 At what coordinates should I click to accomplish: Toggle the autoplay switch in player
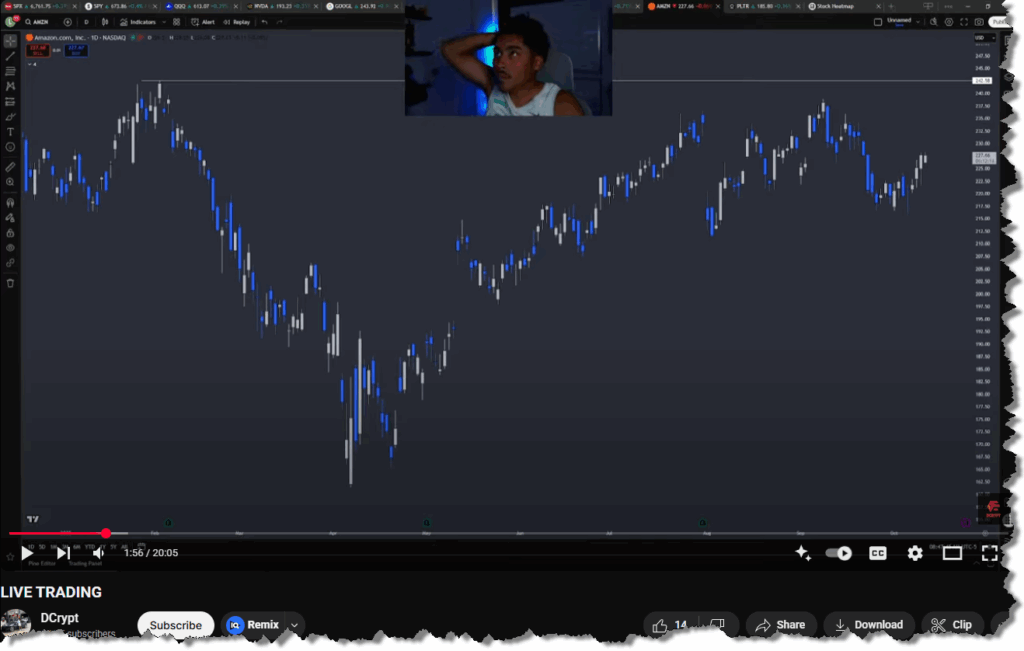tap(838, 553)
